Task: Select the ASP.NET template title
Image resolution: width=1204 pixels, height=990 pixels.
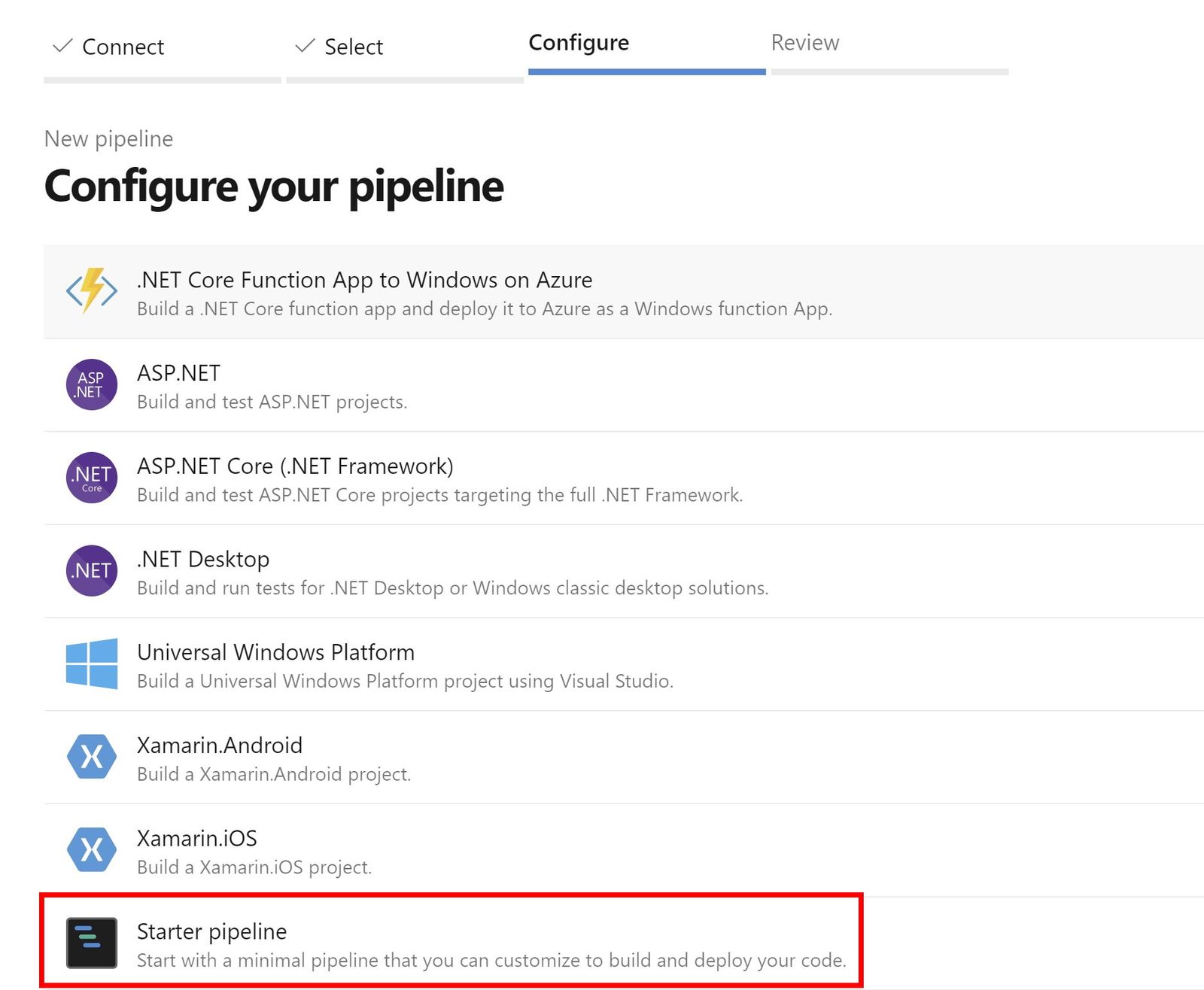Action: tap(179, 373)
